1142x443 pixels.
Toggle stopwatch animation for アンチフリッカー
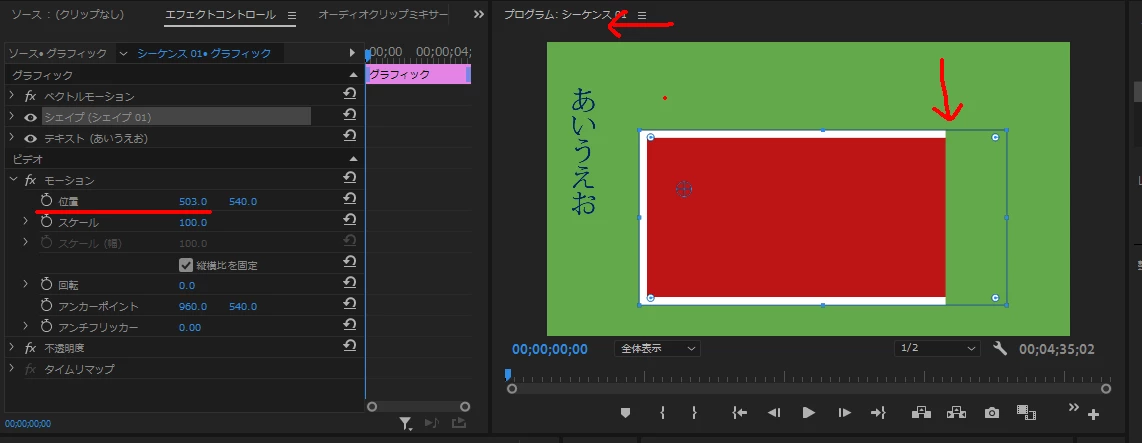click(47, 326)
